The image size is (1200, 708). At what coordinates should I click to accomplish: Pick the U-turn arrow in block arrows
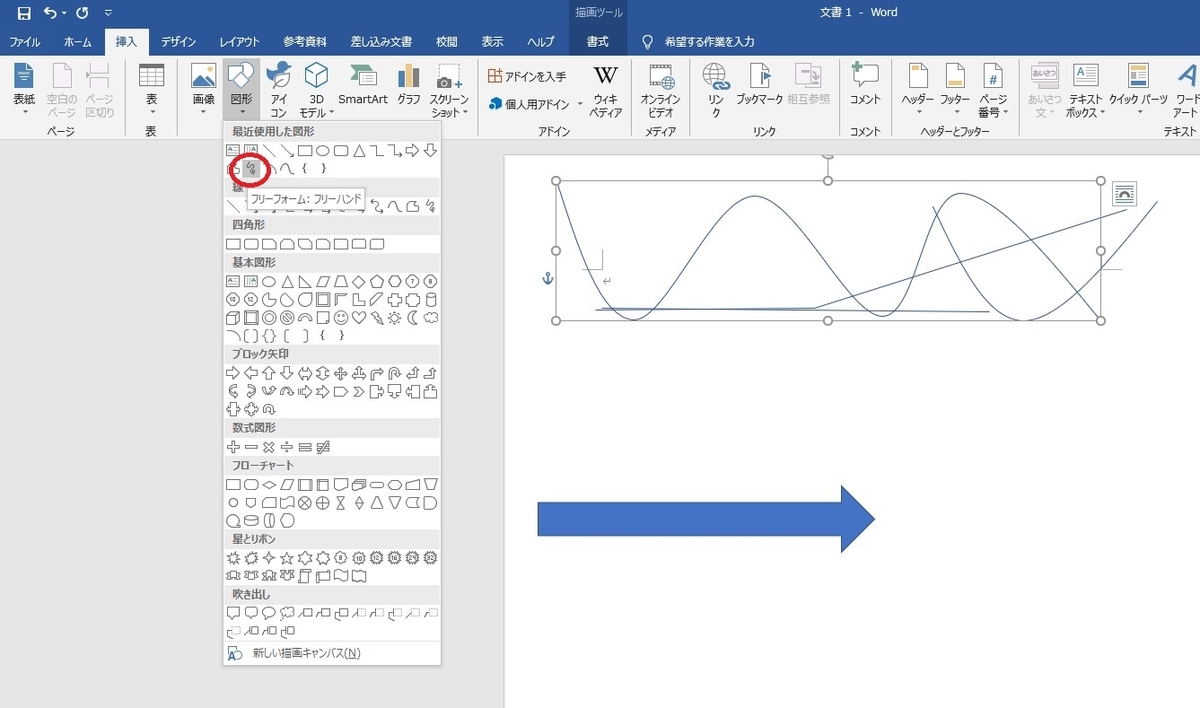[x=395, y=373]
